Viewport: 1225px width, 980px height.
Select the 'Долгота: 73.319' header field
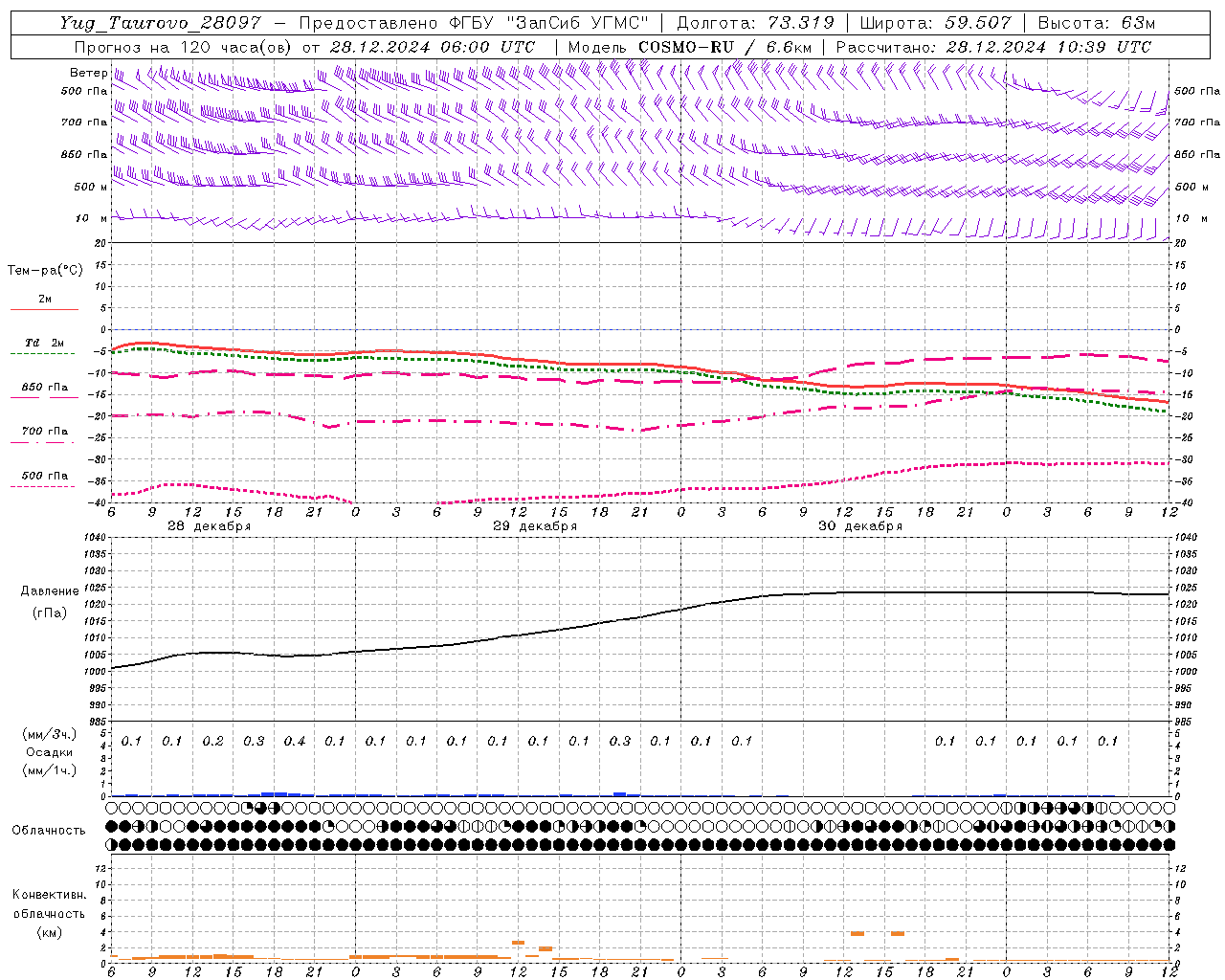(755, 23)
